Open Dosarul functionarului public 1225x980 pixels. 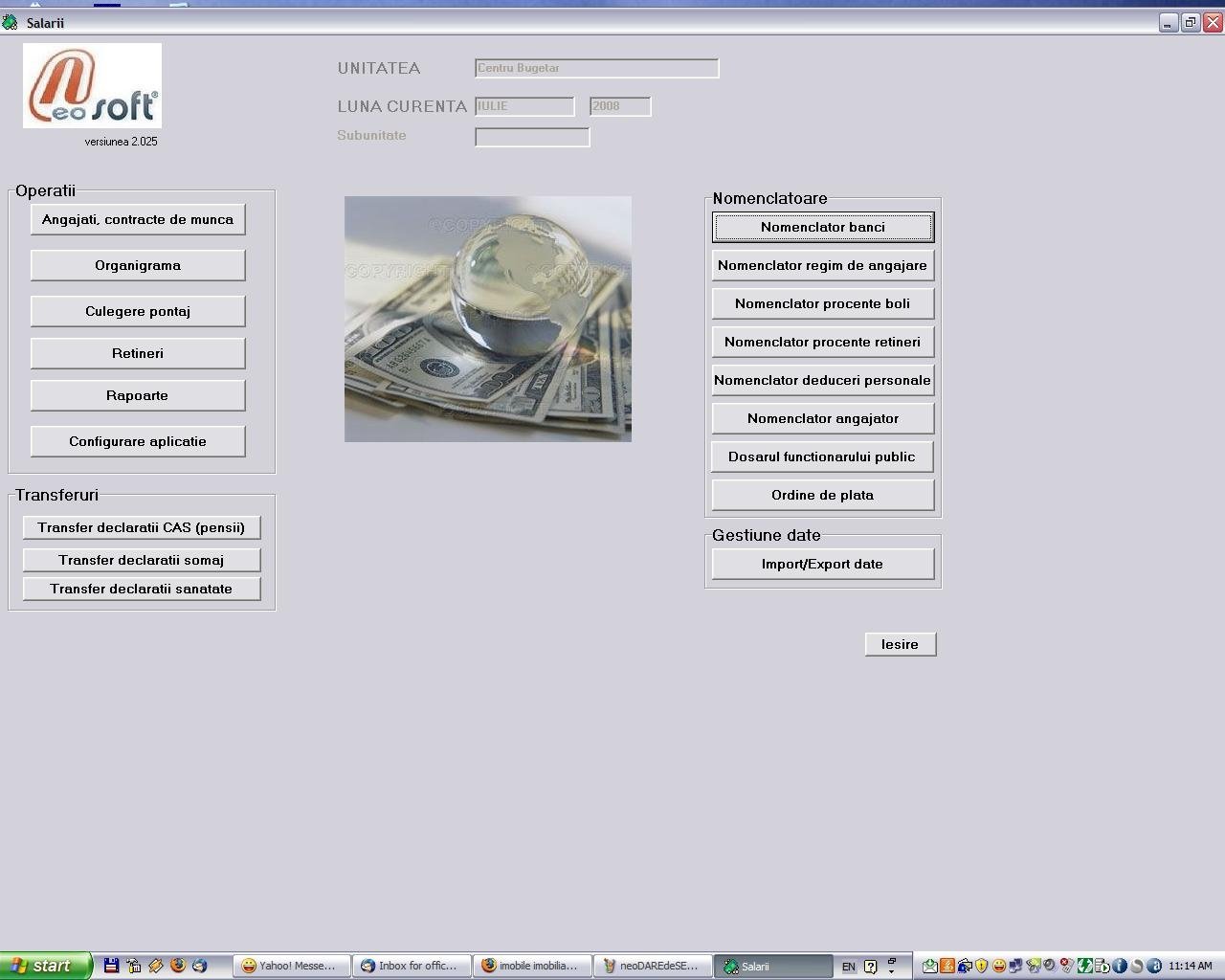pos(823,457)
